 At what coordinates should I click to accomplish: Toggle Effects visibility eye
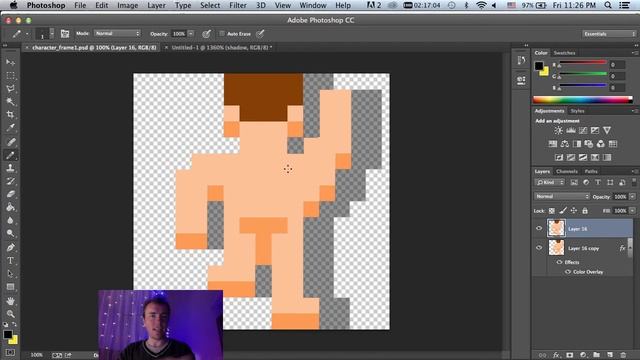560,262
